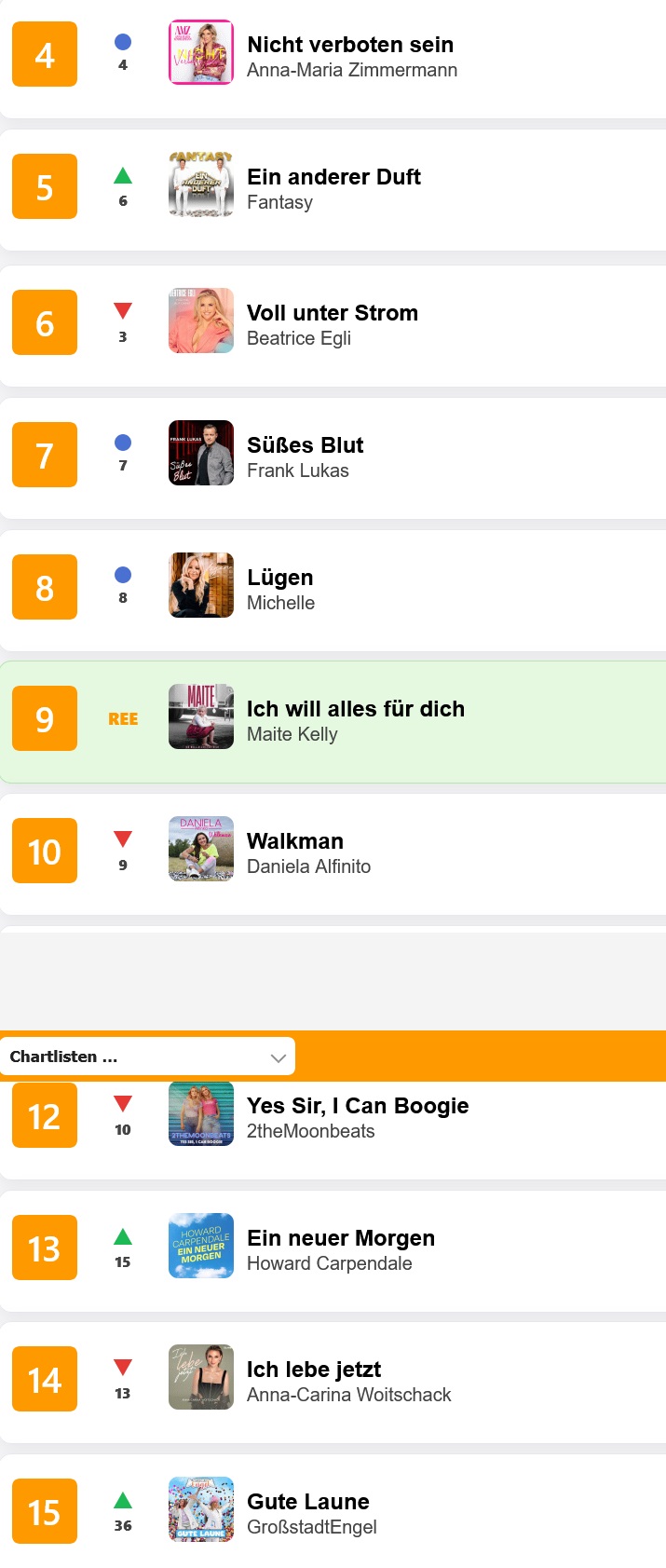This screenshot has height=1568, width=666.
Task: Open the Gute Laune song title
Action: click(x=308, y=1502)
